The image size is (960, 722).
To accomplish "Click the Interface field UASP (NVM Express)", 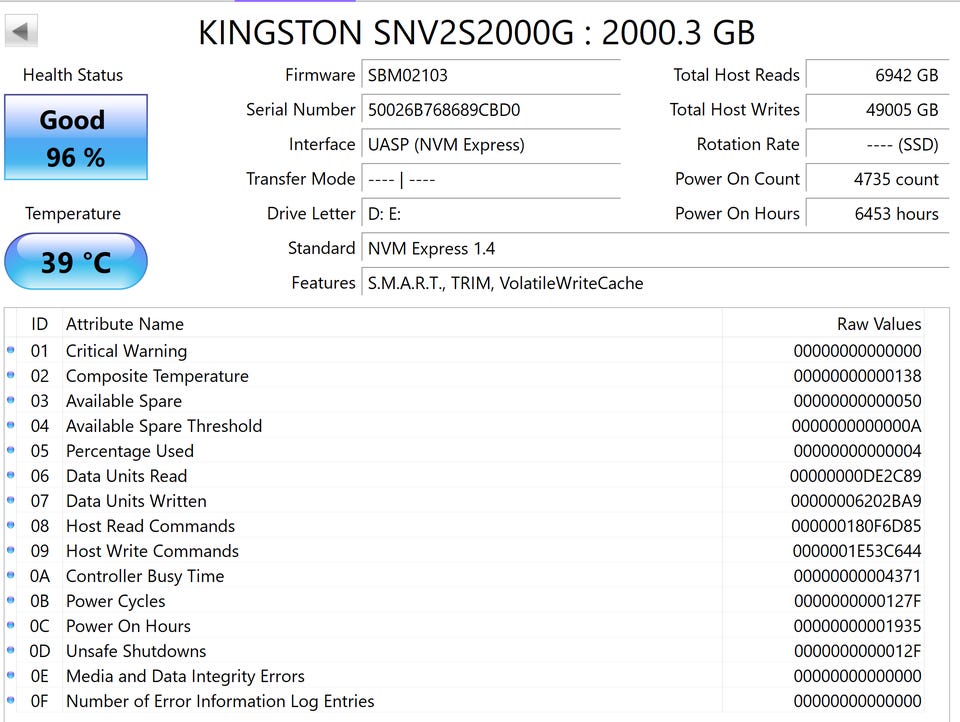I will click(x=491, y=145).
